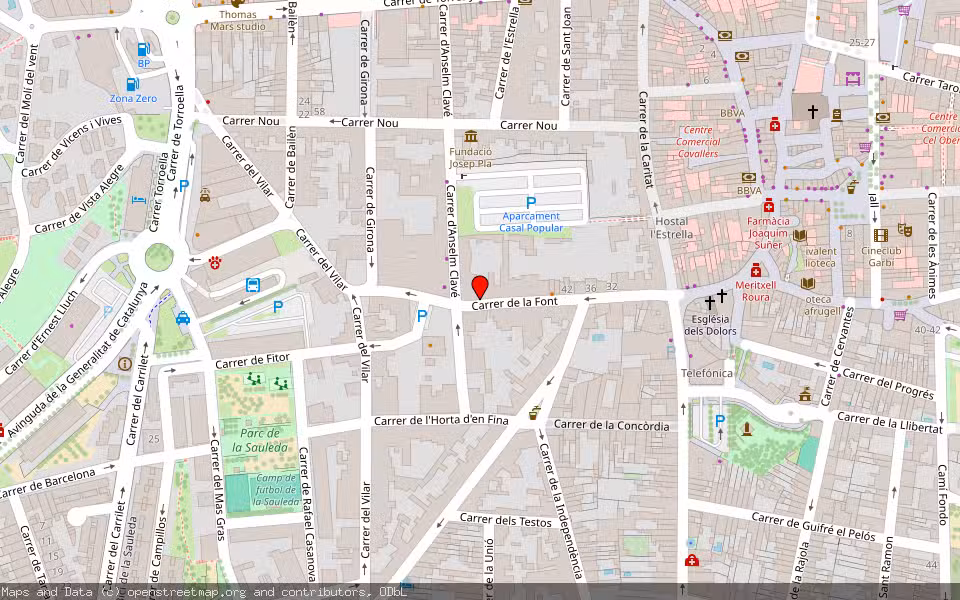
Task: Click the Zona Zero fuel pump icon
Action: (133, 84)
